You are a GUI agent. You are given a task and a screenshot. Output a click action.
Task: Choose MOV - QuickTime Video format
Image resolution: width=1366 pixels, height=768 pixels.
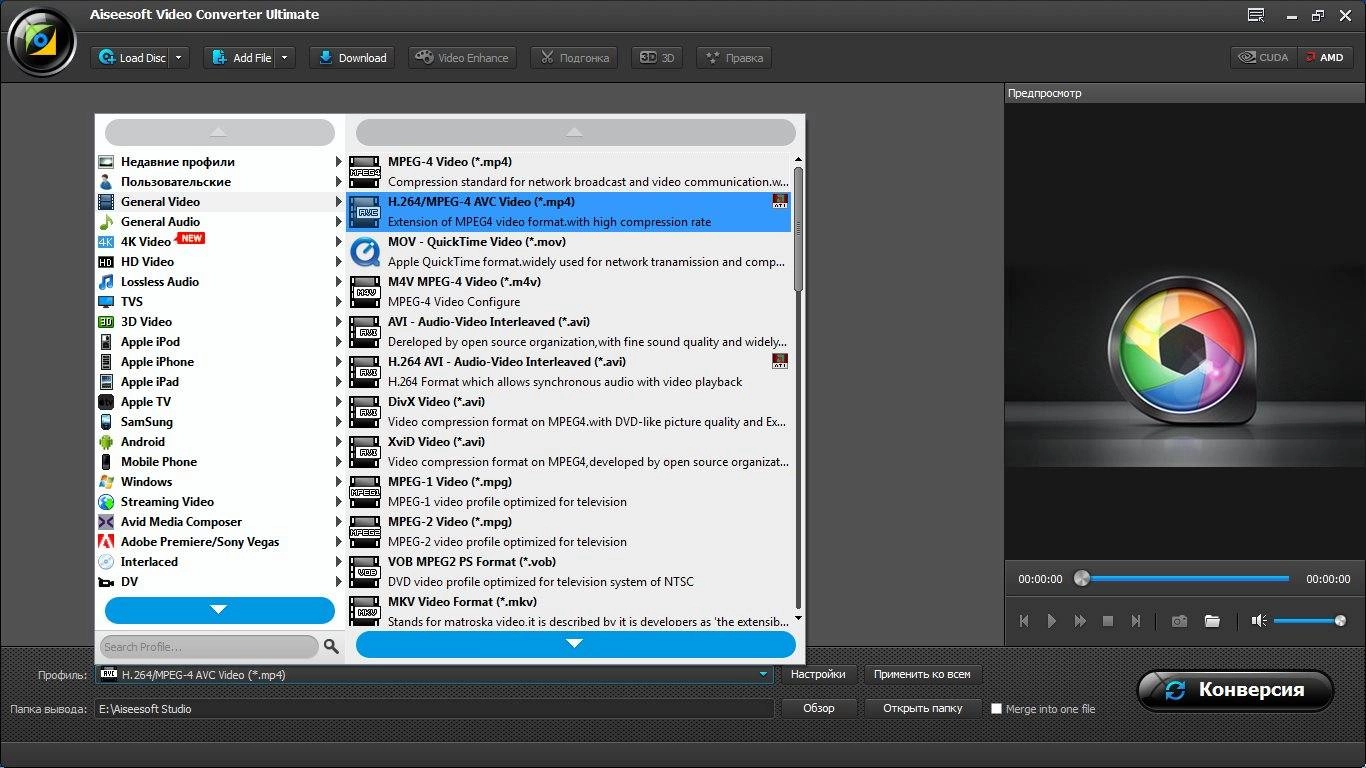click(568, 252)
